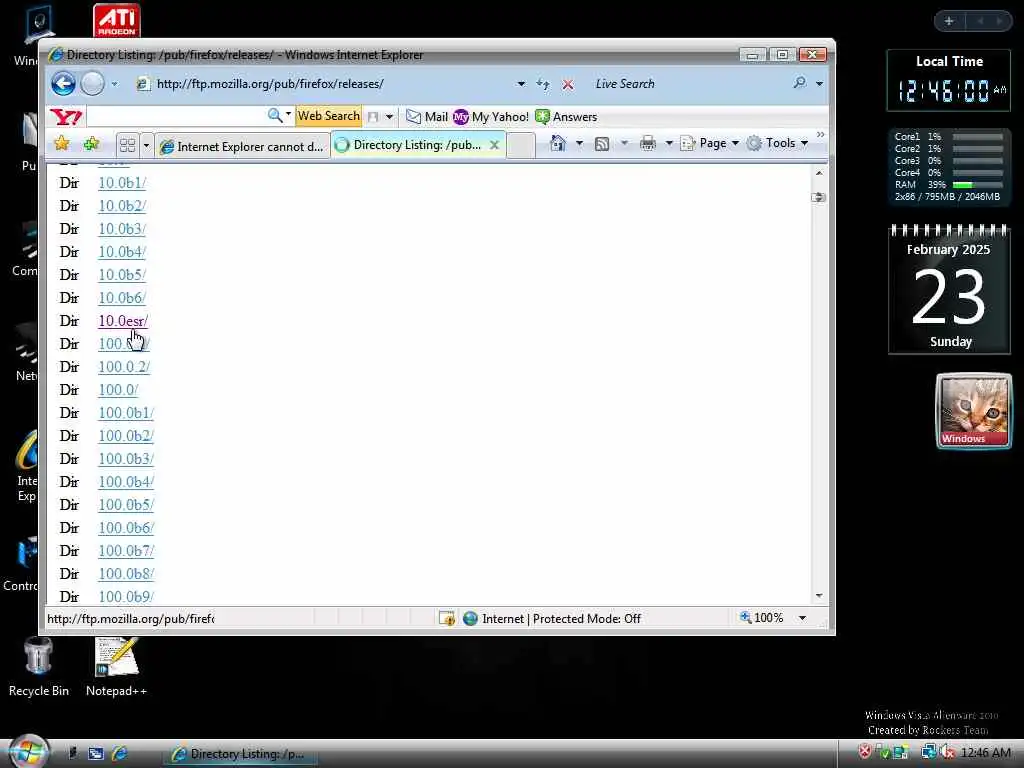Click the Web Search button
Screen dimensions: 1024x768
click(x=328, y=116)
